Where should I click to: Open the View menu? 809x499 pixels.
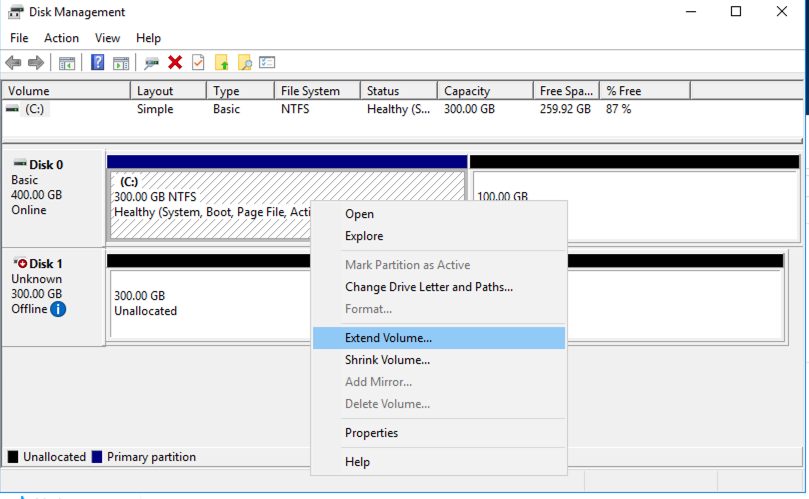107,38
